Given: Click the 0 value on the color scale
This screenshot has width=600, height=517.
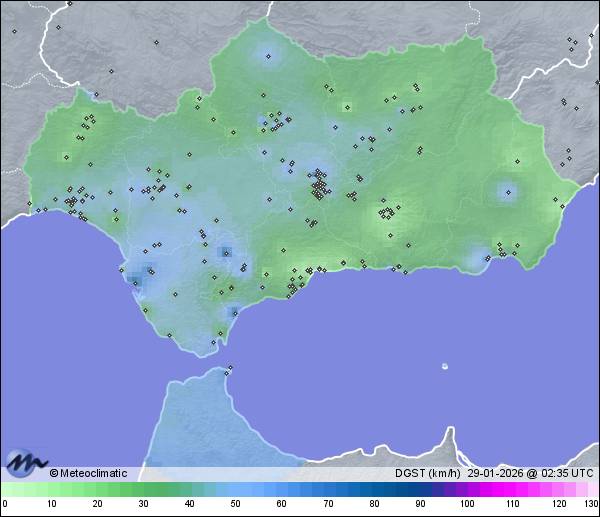Looking at the screenshot, I should 5,504.
